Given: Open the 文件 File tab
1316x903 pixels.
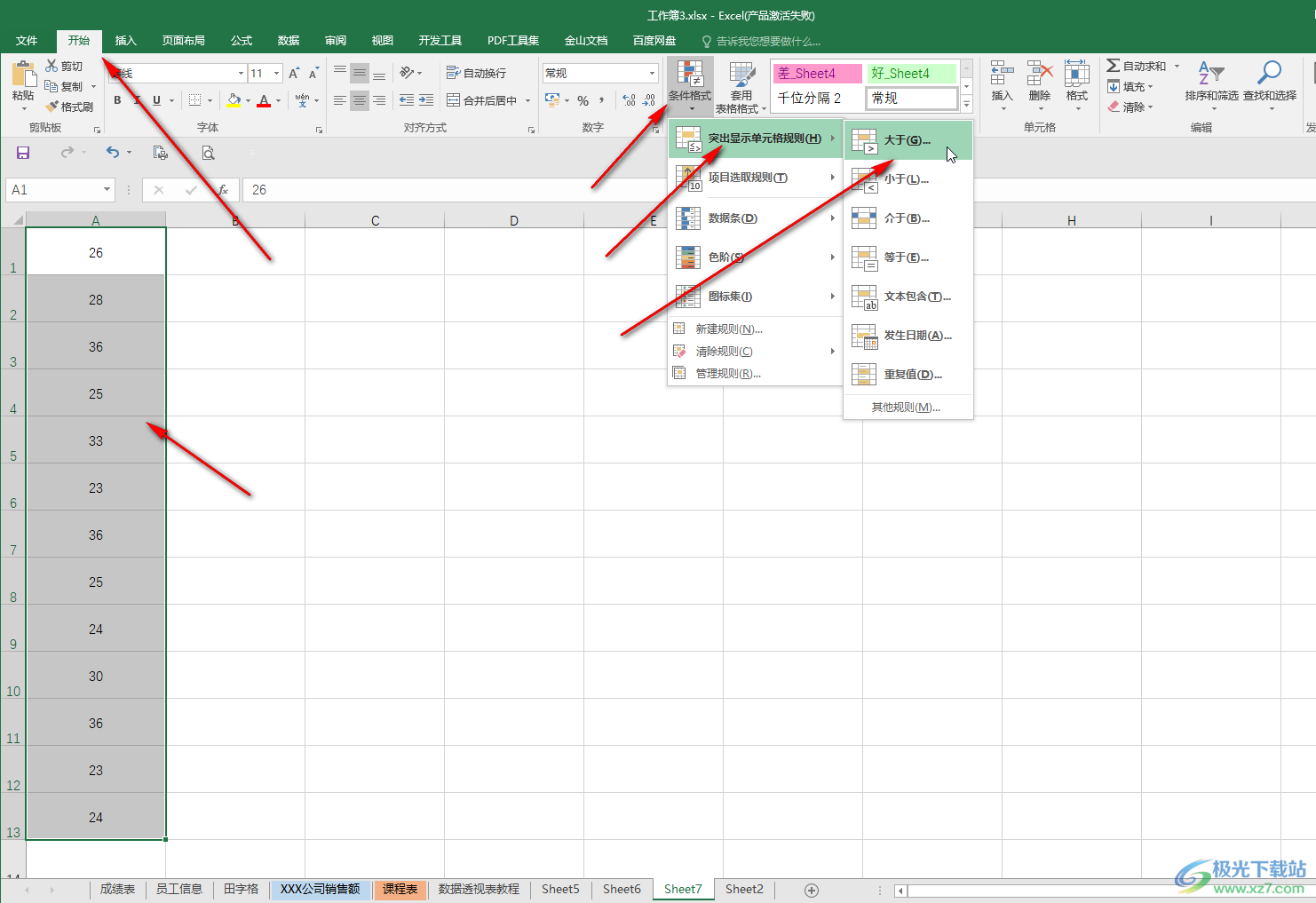Looking at the screenshot, I should point(27,41).
